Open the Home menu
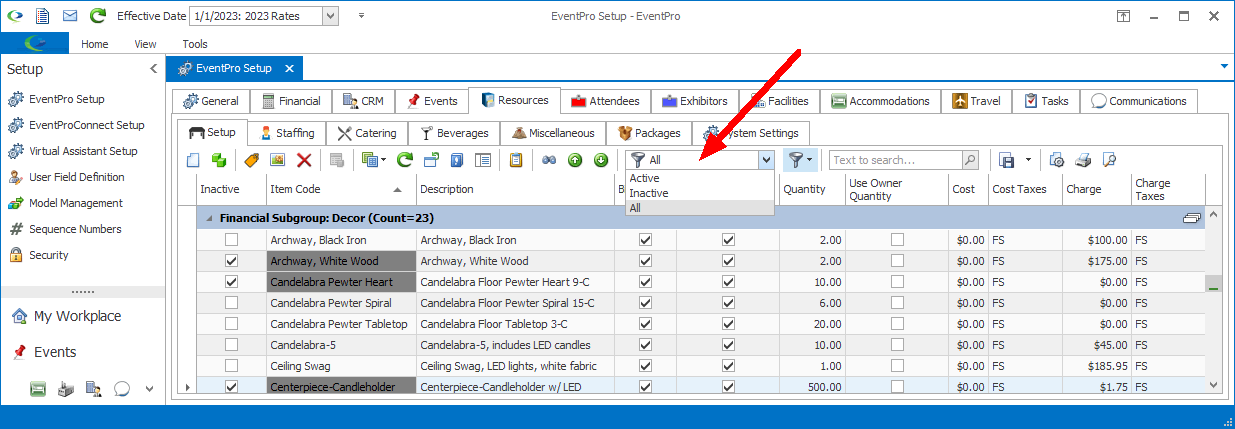Image resolution: width=1235 pixels, height=429 pixels. tap(95, 44)
